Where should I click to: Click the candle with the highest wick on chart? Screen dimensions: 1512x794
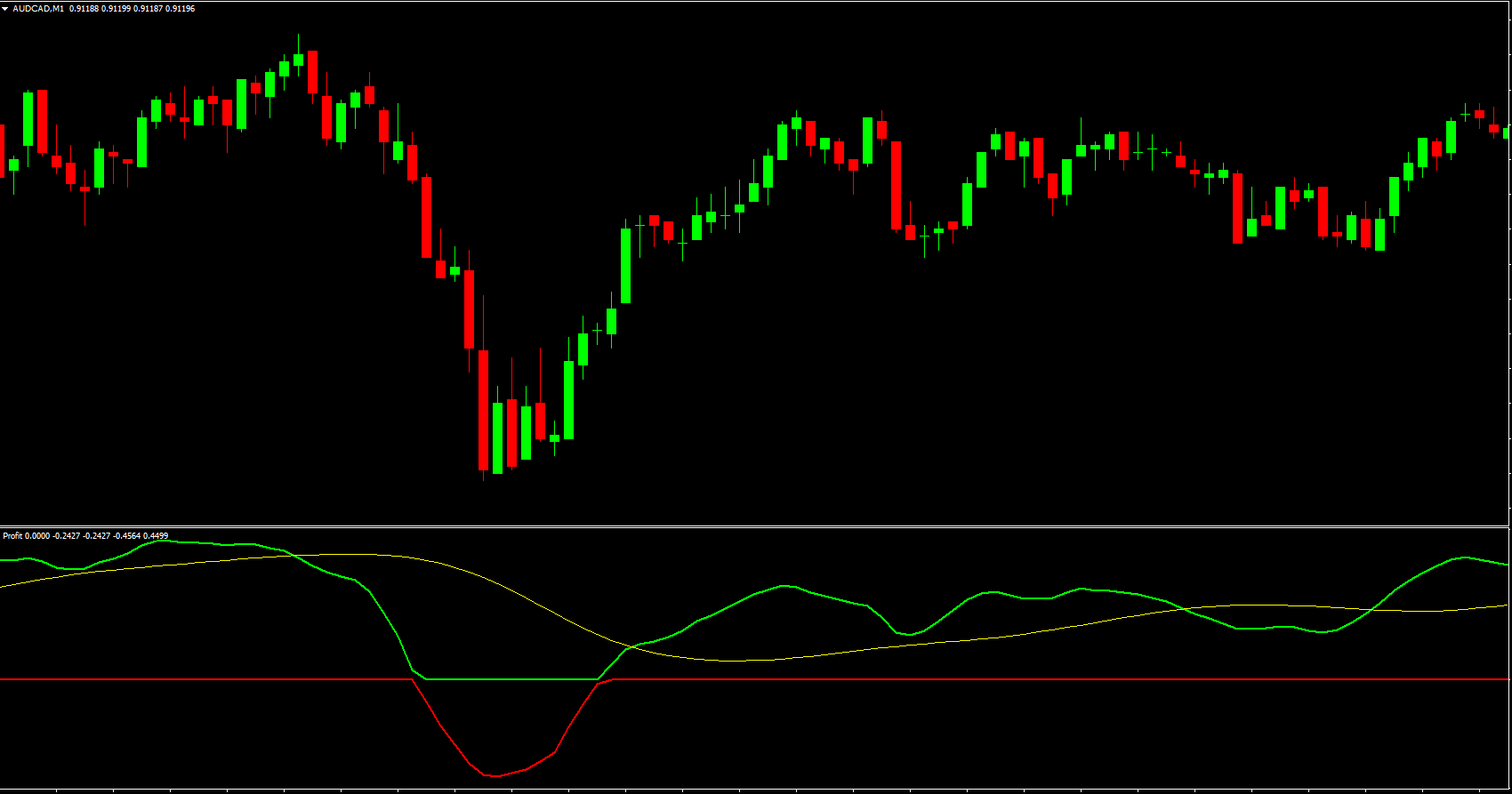[x=299, y=59]
